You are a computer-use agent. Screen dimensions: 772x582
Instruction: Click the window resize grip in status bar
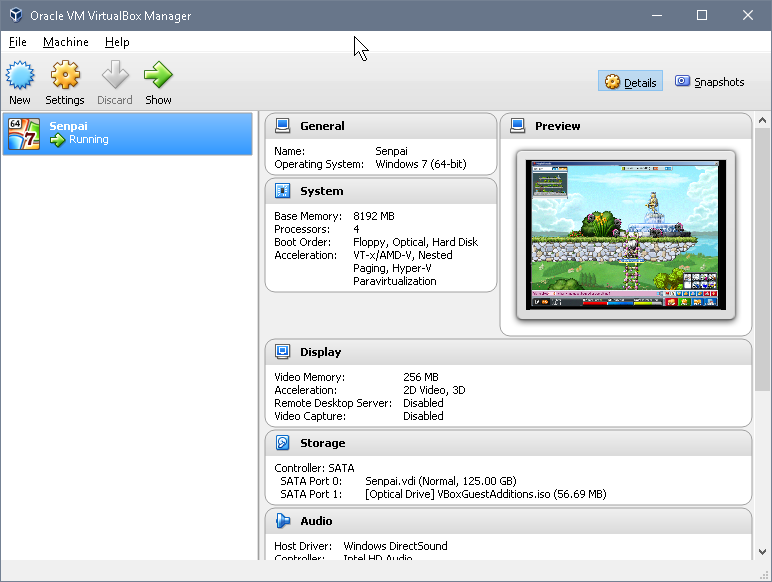[764, 575]
